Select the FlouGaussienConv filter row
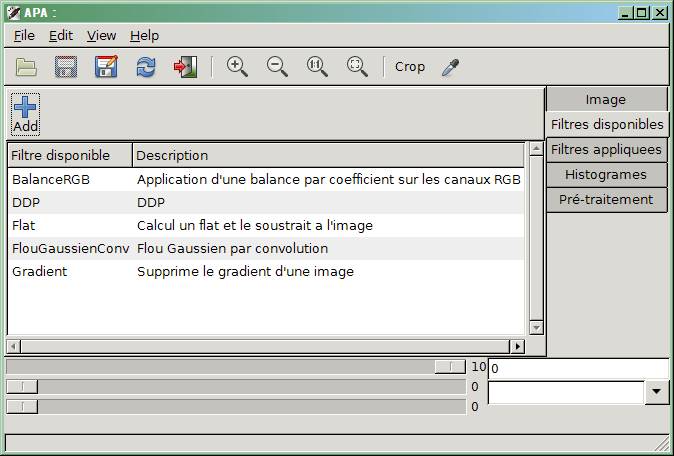The width and height of the screenshot is (674, 456). click(266, 248)
